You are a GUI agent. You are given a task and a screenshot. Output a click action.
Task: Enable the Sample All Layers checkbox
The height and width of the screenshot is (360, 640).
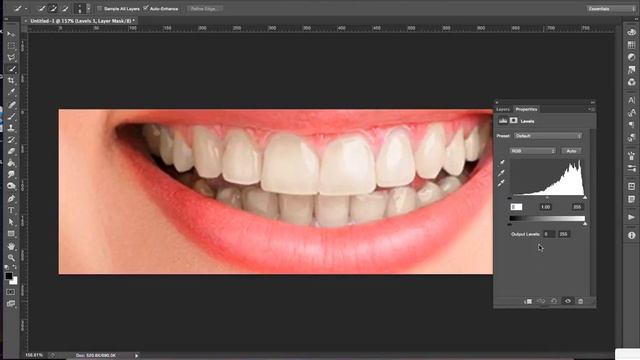click(100, 8)
